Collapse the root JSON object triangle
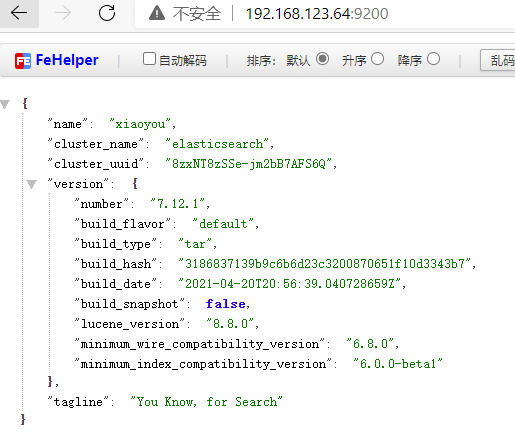The height and width of the screenshot is (448, 515). click(5, 104)
